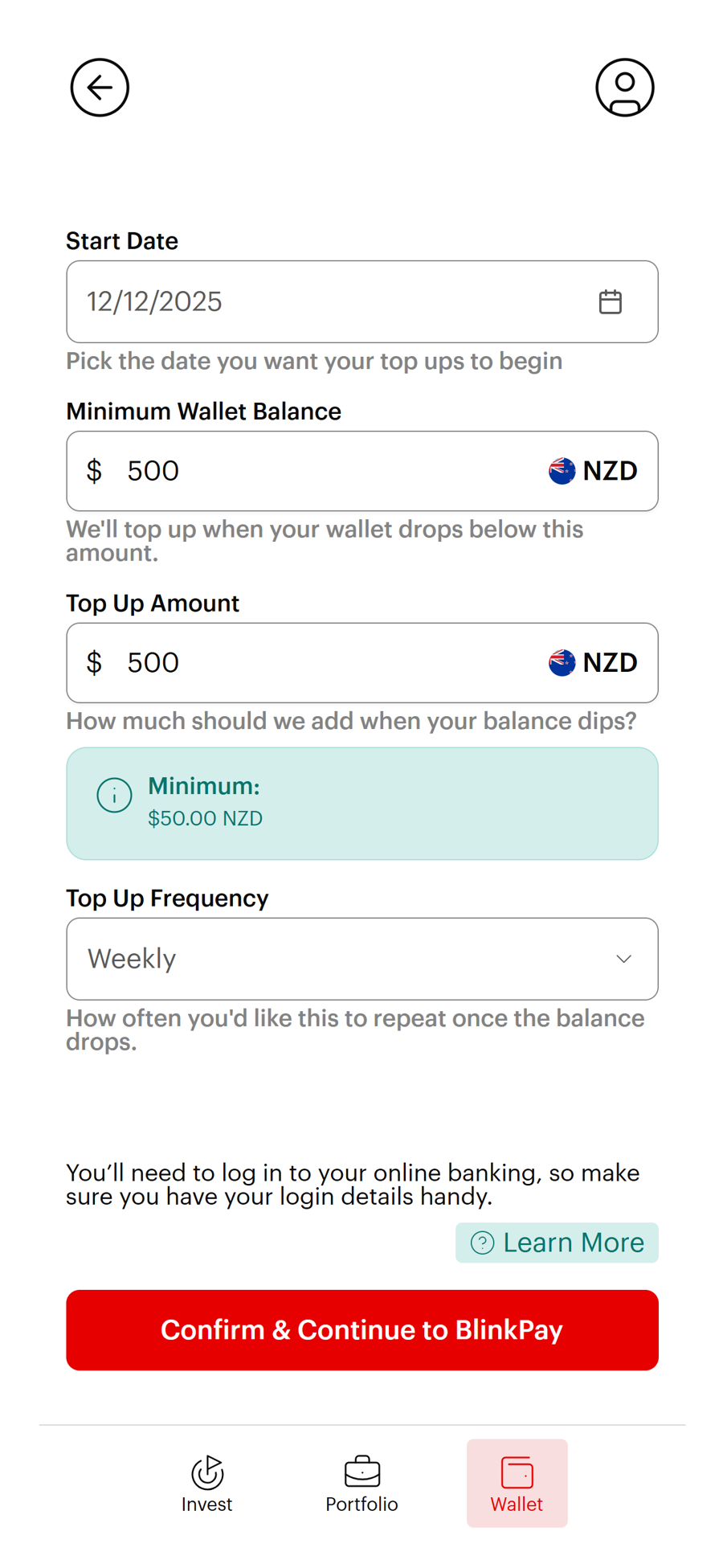Click the question mark icon beside Learn More
This screenshot has width=723, height=1568.
pyautogui.click(x=481, y=1243)
